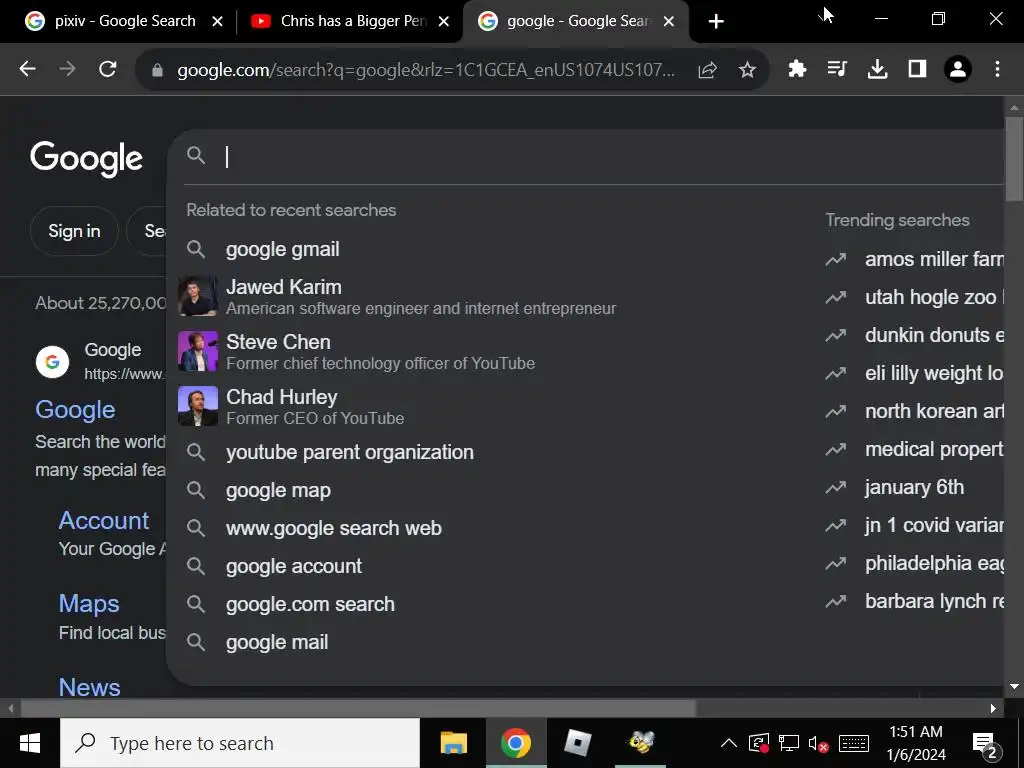Click the vertical scrollbar thumb

point(1014,159)
